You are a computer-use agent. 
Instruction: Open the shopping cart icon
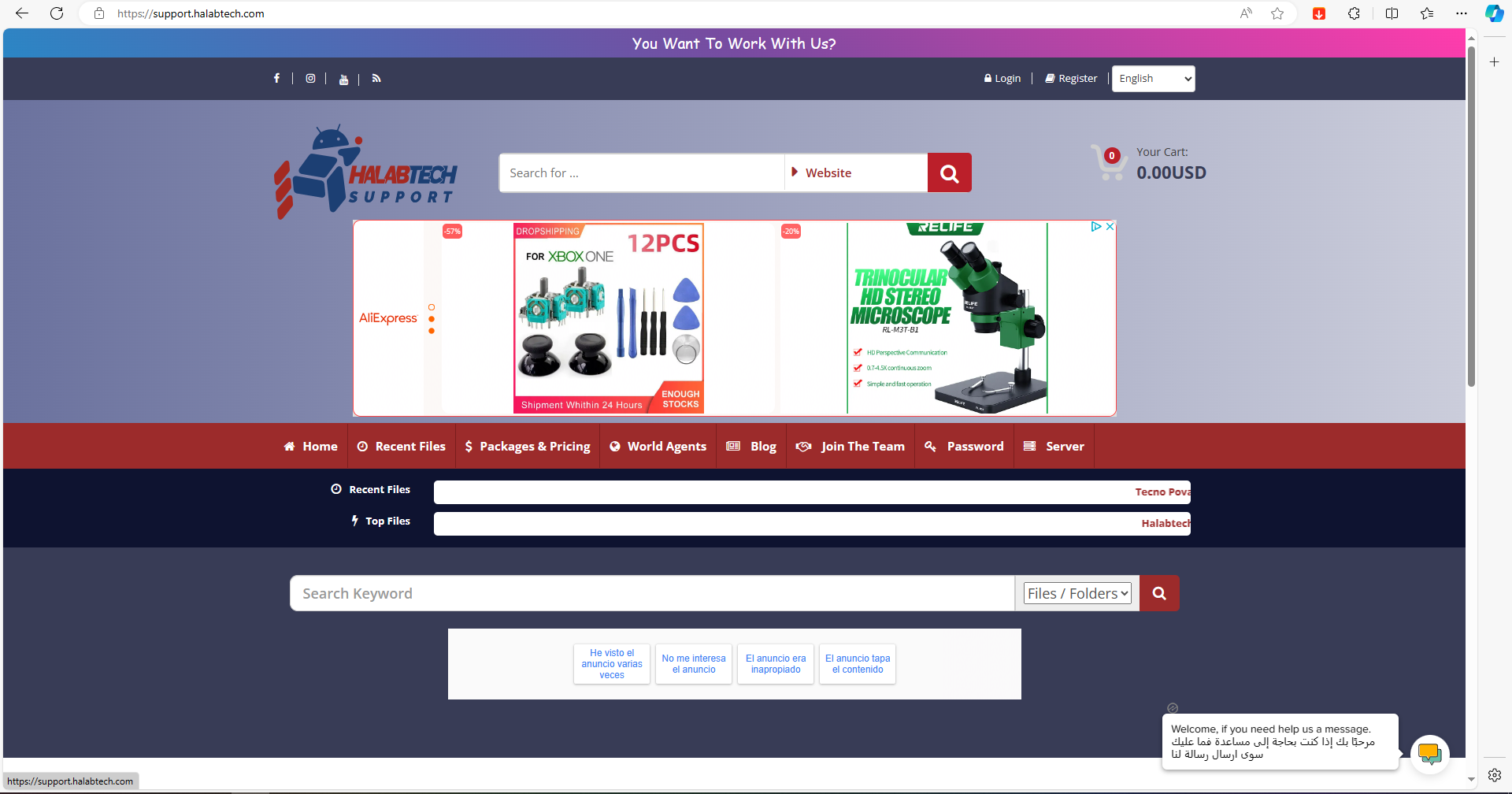pyautogui.click(x=1108, y=162)
